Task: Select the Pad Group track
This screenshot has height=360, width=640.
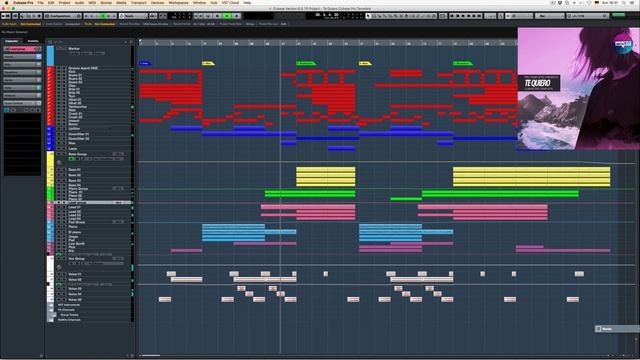Action: pyautogui.click(x=77, y=222)
